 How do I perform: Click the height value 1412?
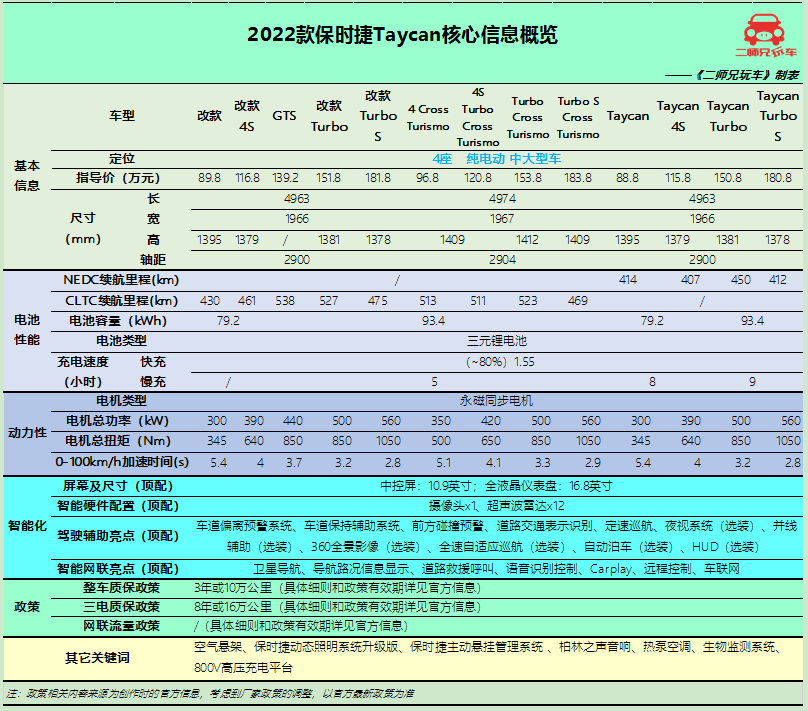(527, 240)
